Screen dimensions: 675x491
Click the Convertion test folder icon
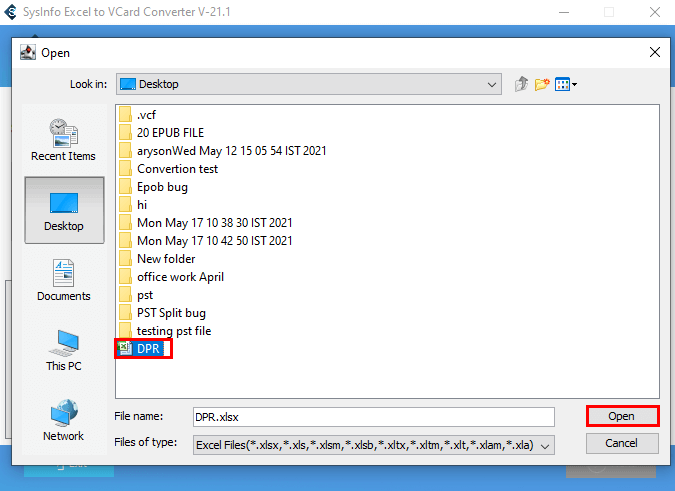click(125, 169)
